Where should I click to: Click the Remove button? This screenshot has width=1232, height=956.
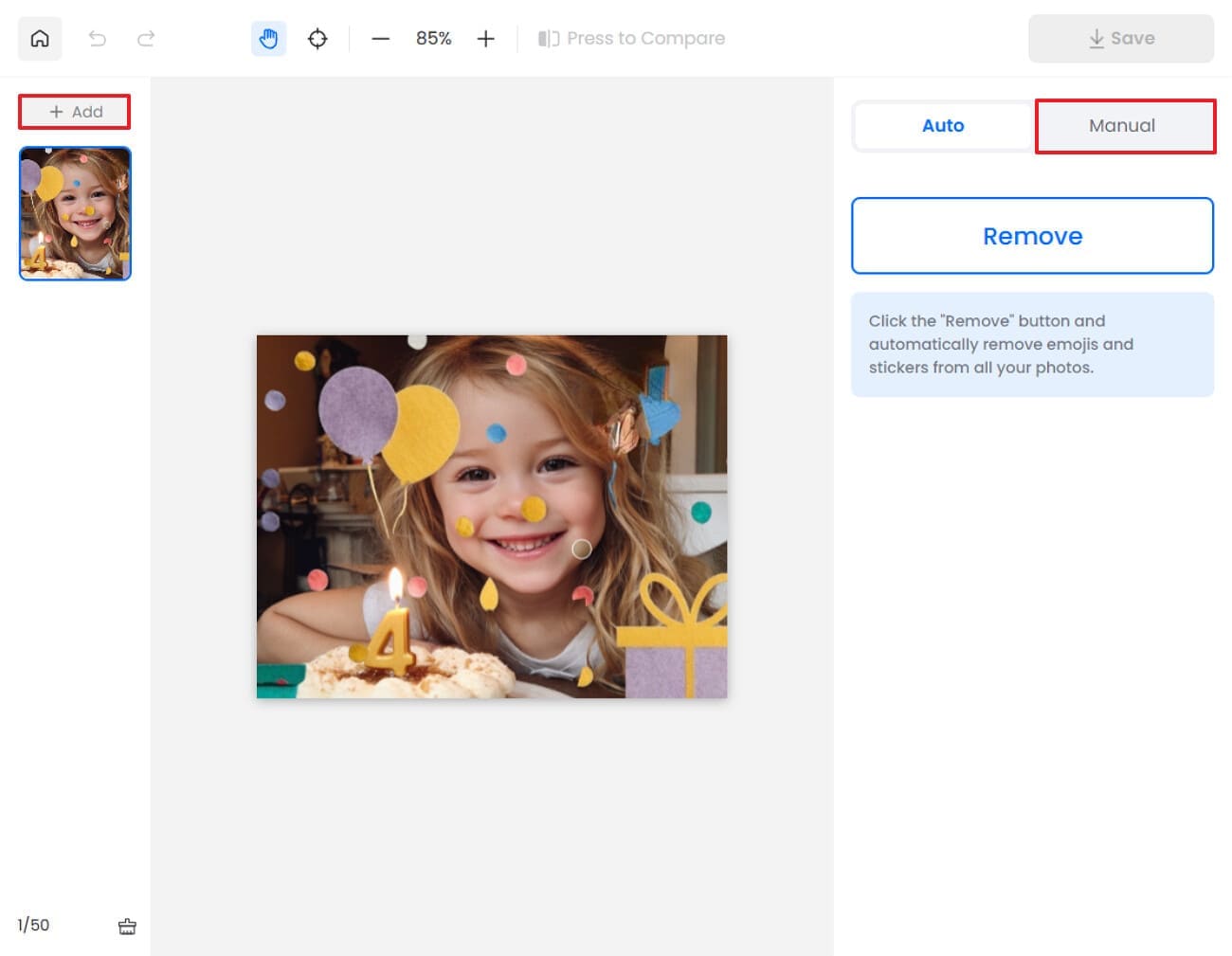click(x=1032, y=236)
